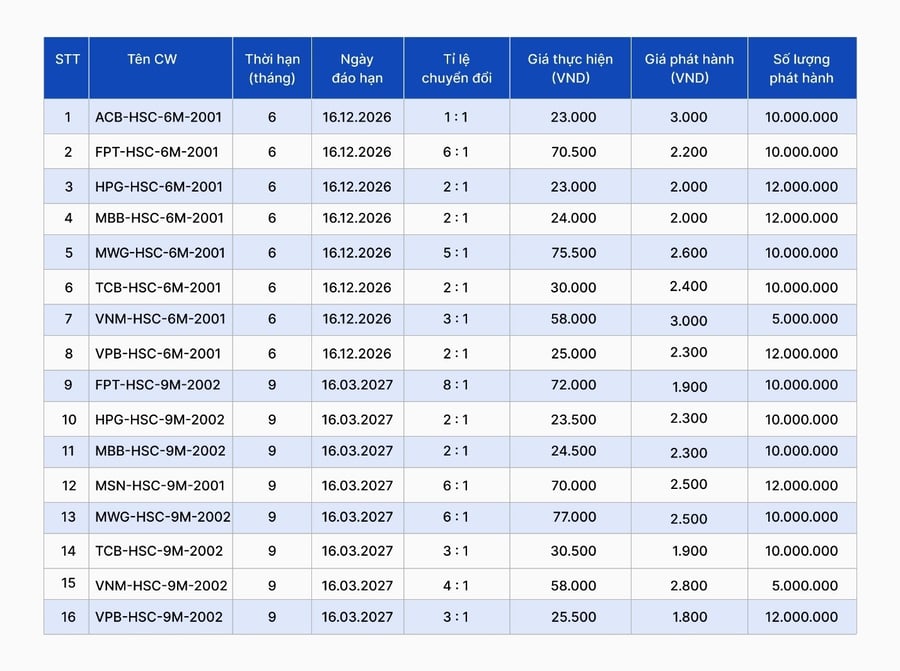Click the Tên CW column header

pos(152,59)
